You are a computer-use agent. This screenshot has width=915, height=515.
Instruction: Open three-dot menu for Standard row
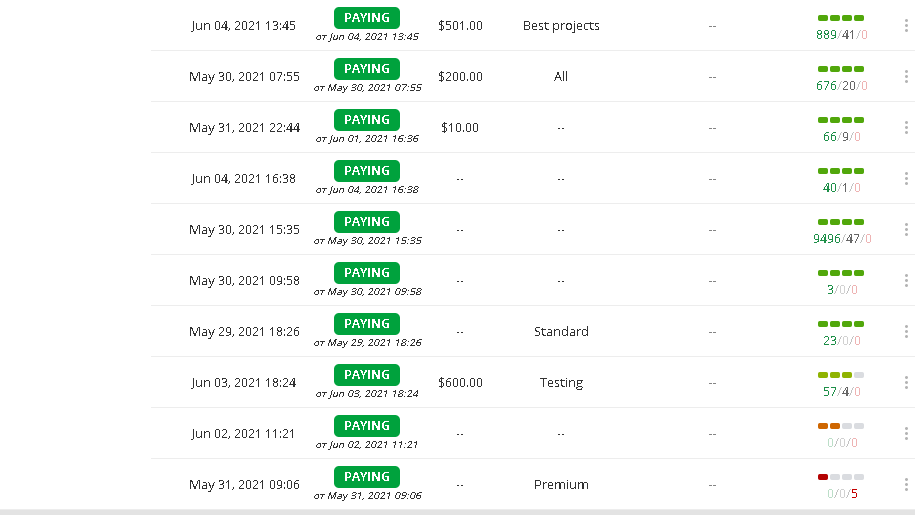(906, 332)
